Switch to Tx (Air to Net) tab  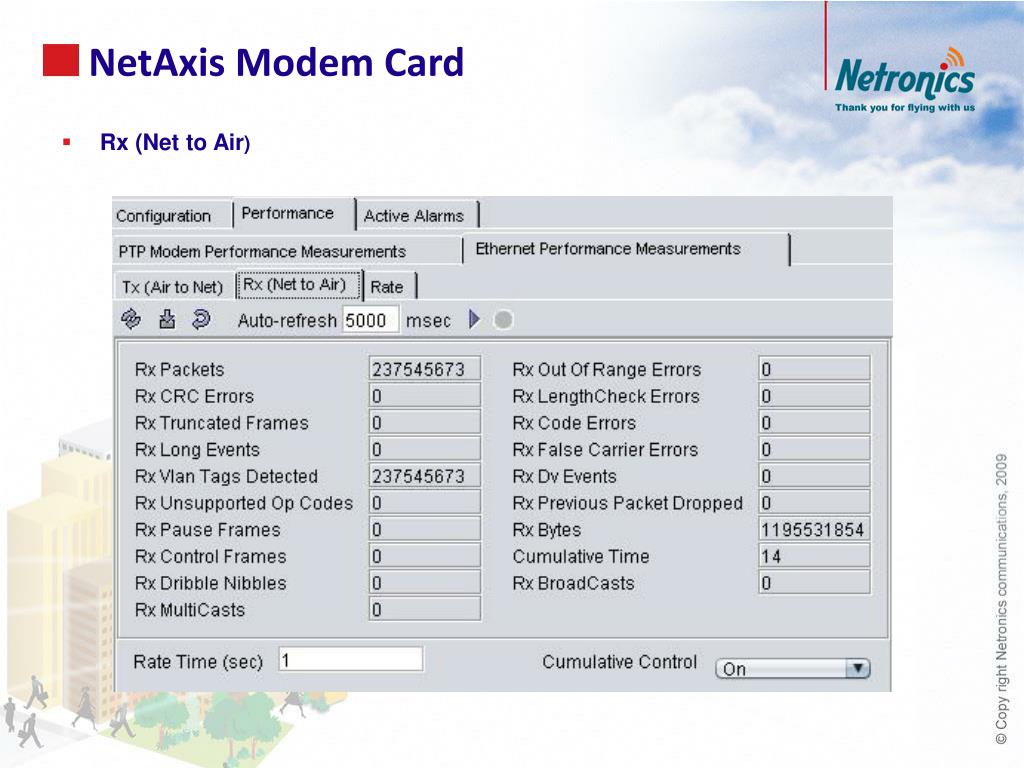tap(173, 287)
